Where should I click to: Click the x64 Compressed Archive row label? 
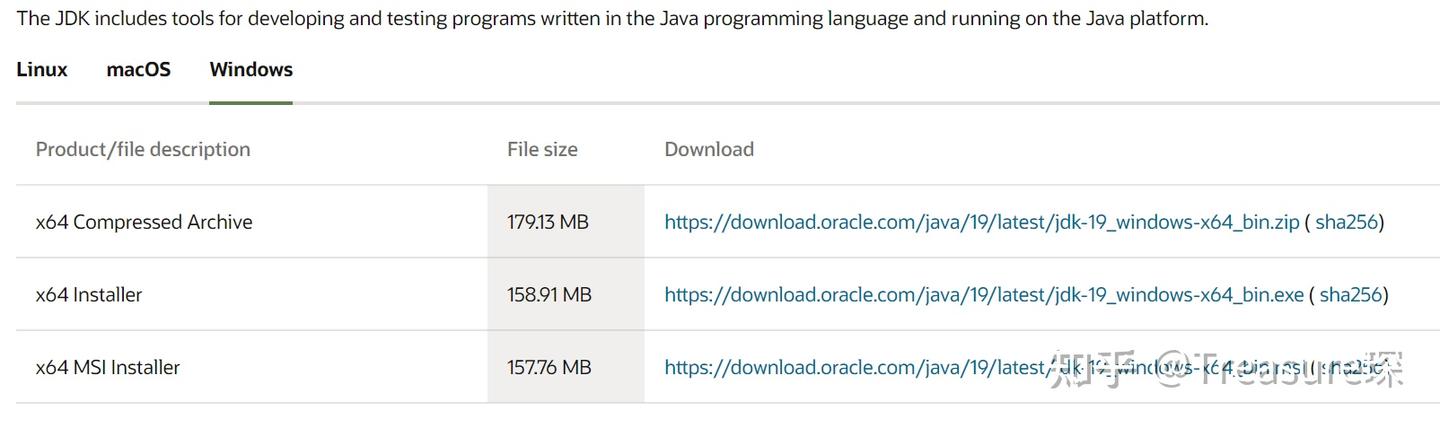coord(144,222)
